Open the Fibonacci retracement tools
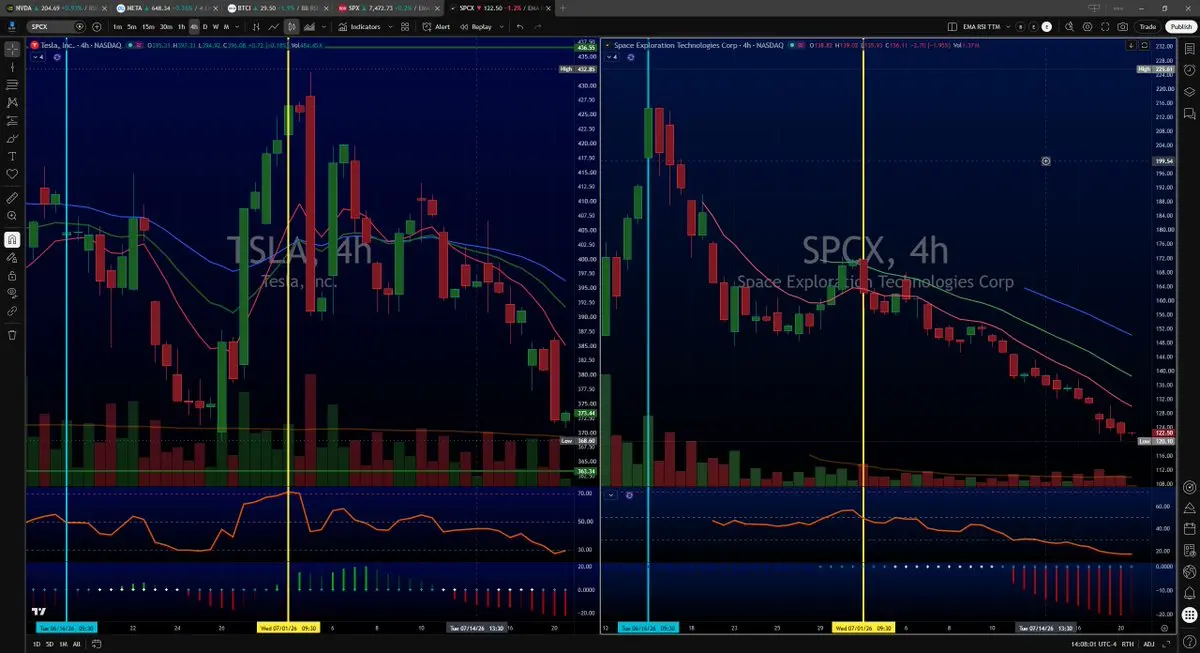 coord(12,84)
